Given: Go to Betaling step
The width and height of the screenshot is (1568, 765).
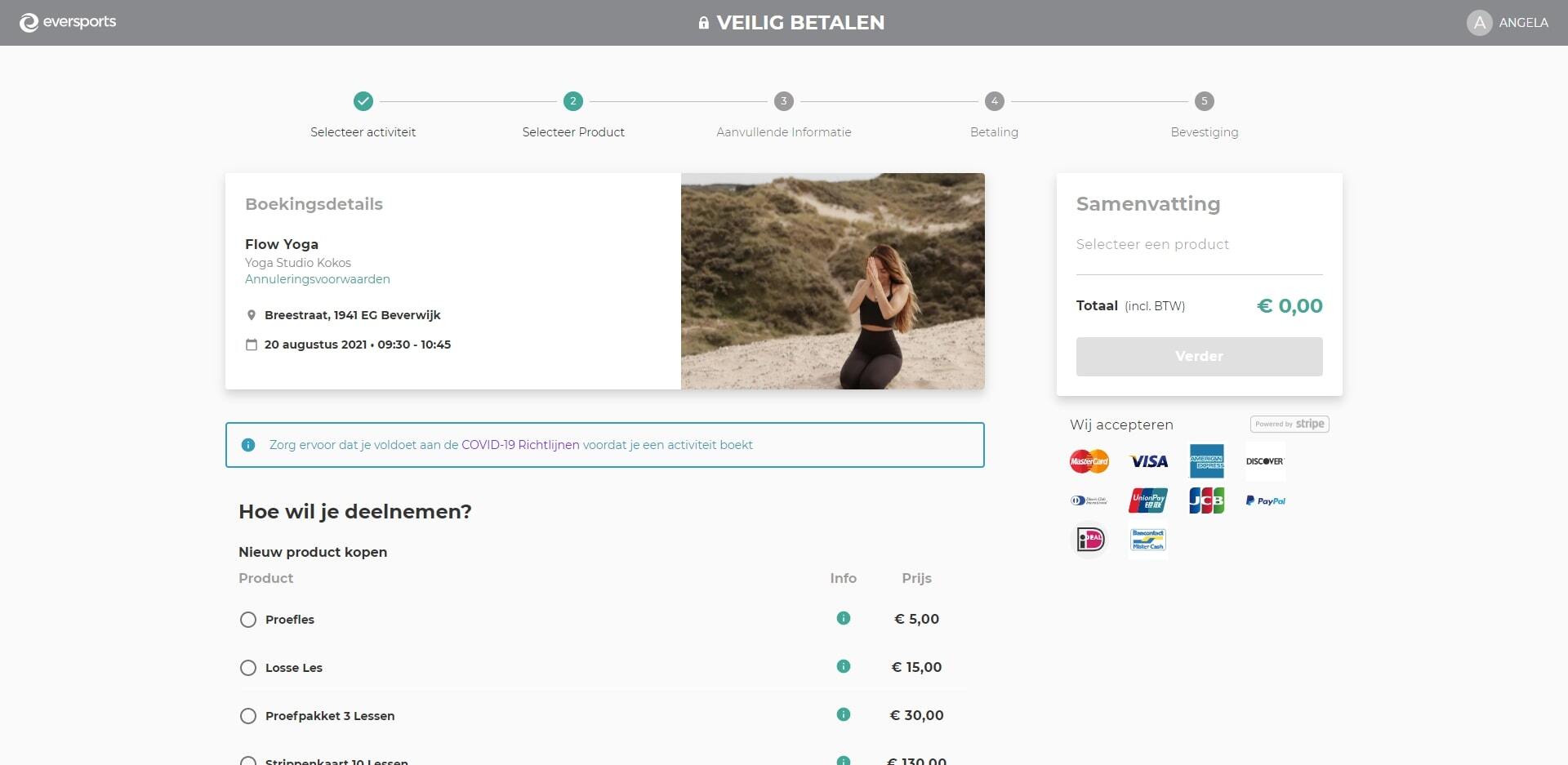Looking at the screenshot, I should coord(994,132).
